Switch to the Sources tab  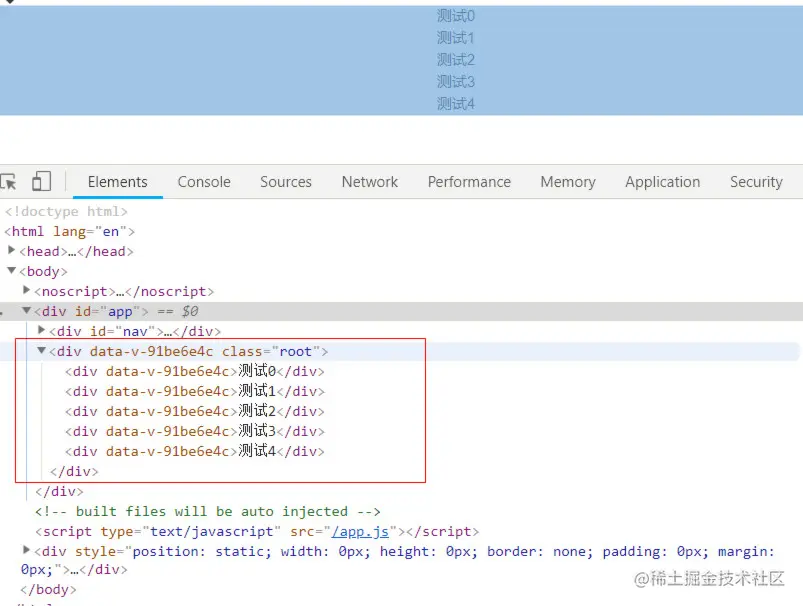coord(286,182)
